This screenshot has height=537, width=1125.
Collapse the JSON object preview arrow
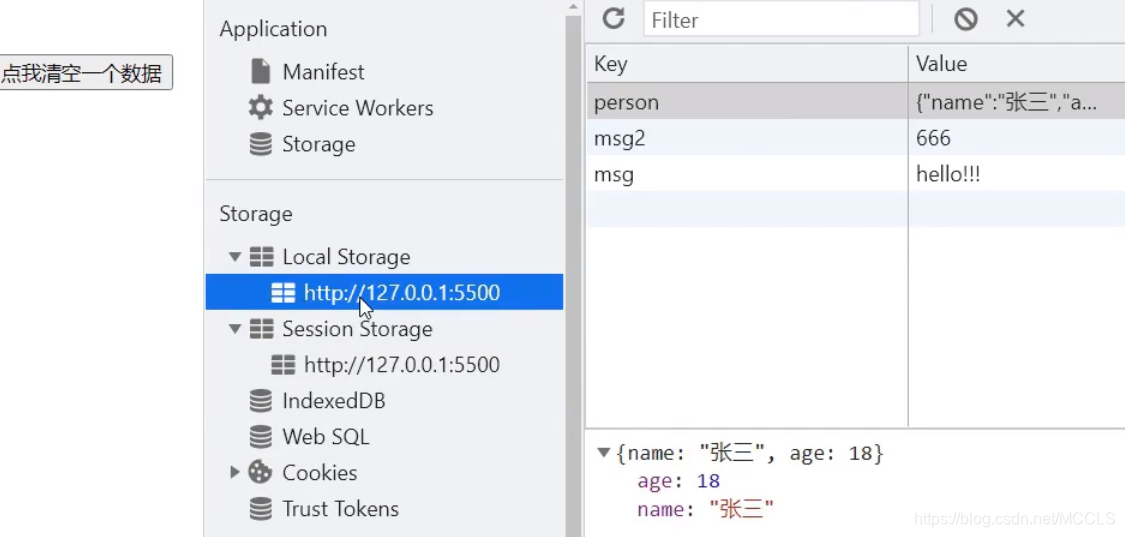603,454
